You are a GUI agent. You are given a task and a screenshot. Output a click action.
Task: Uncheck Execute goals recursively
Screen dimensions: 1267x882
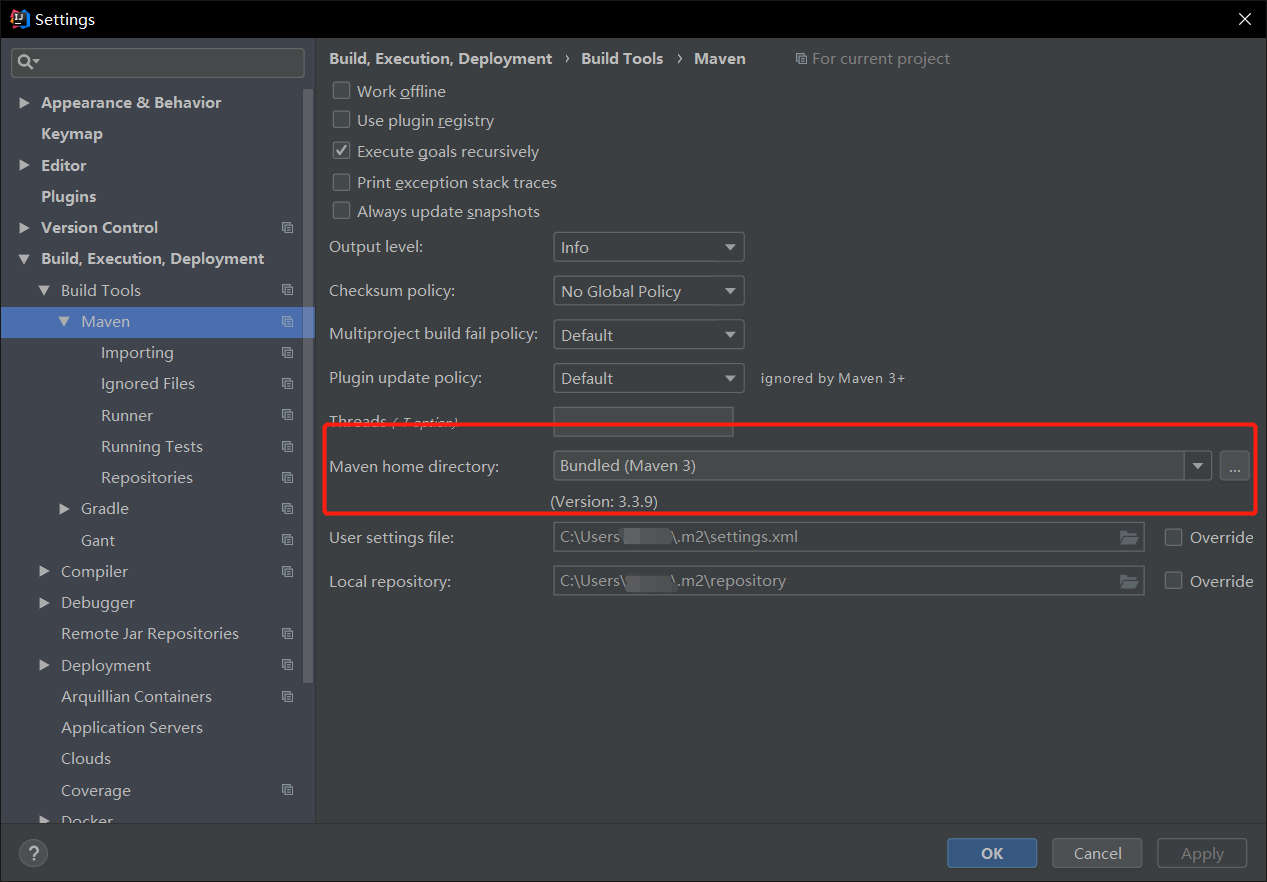pos(341,151)
